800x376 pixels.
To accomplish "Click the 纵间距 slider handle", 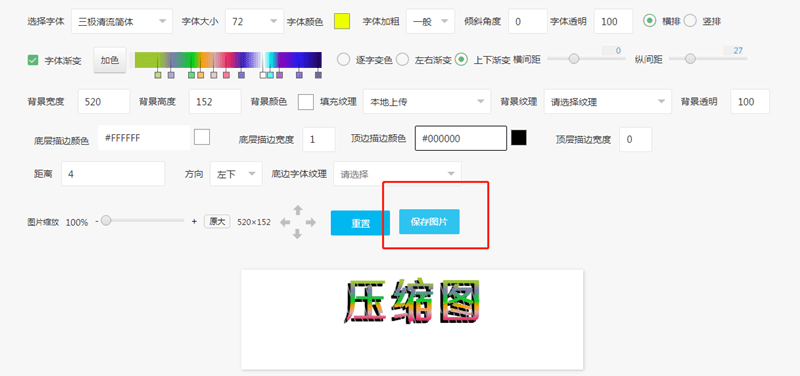I will coord(690,59).
